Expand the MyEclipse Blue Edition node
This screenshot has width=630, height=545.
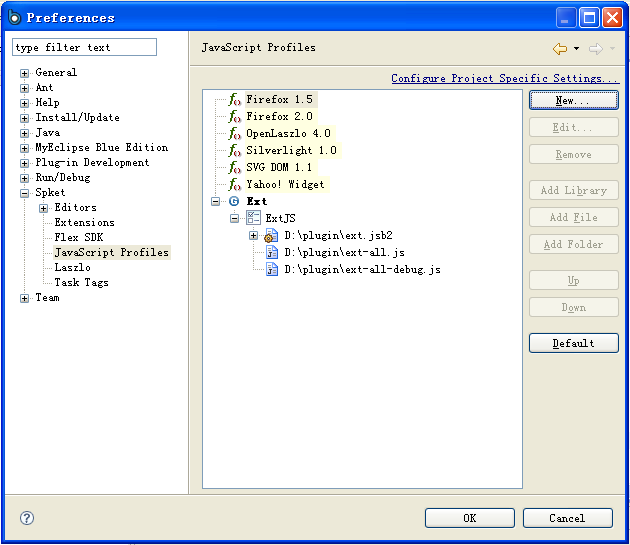[25, 148]
